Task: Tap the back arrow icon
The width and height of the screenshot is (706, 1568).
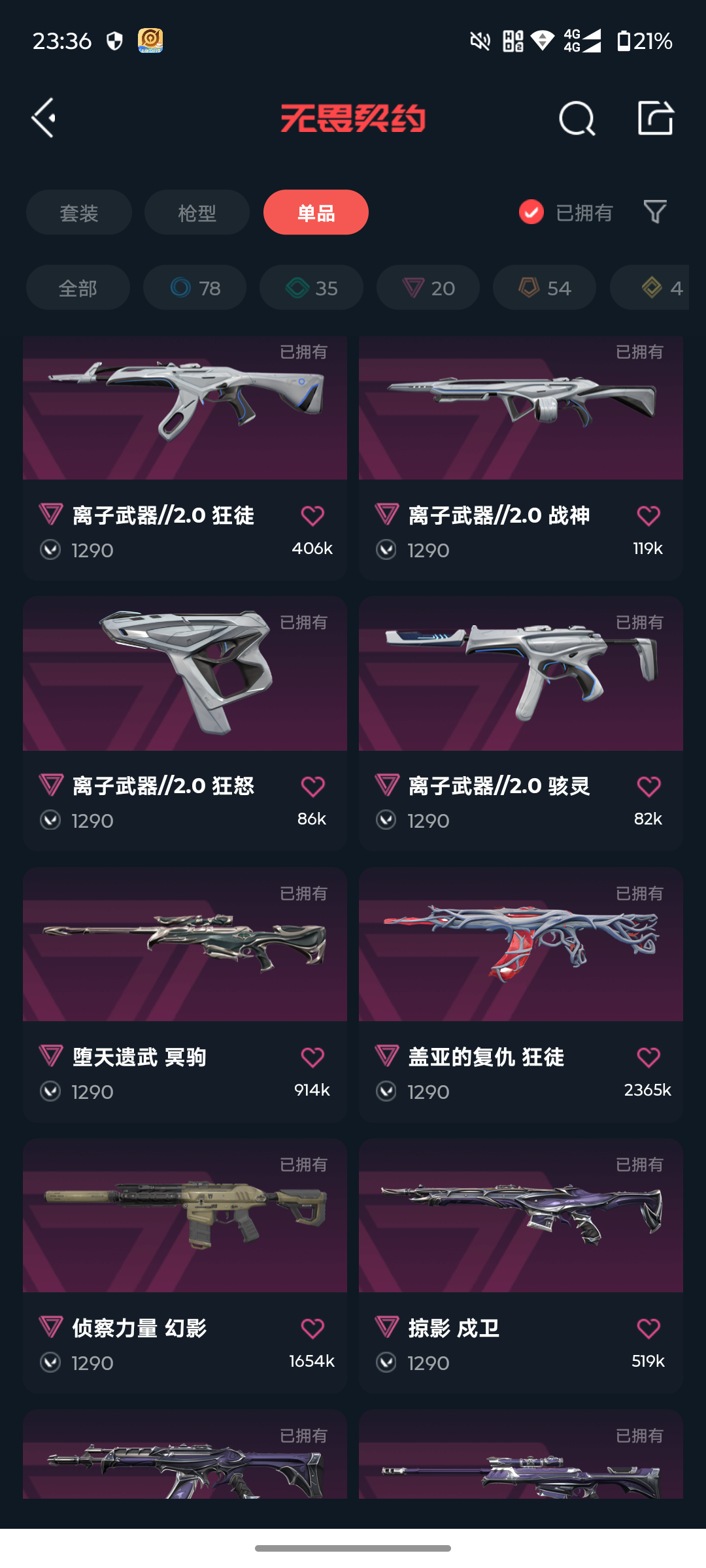Action: click(x=44, y=118)
